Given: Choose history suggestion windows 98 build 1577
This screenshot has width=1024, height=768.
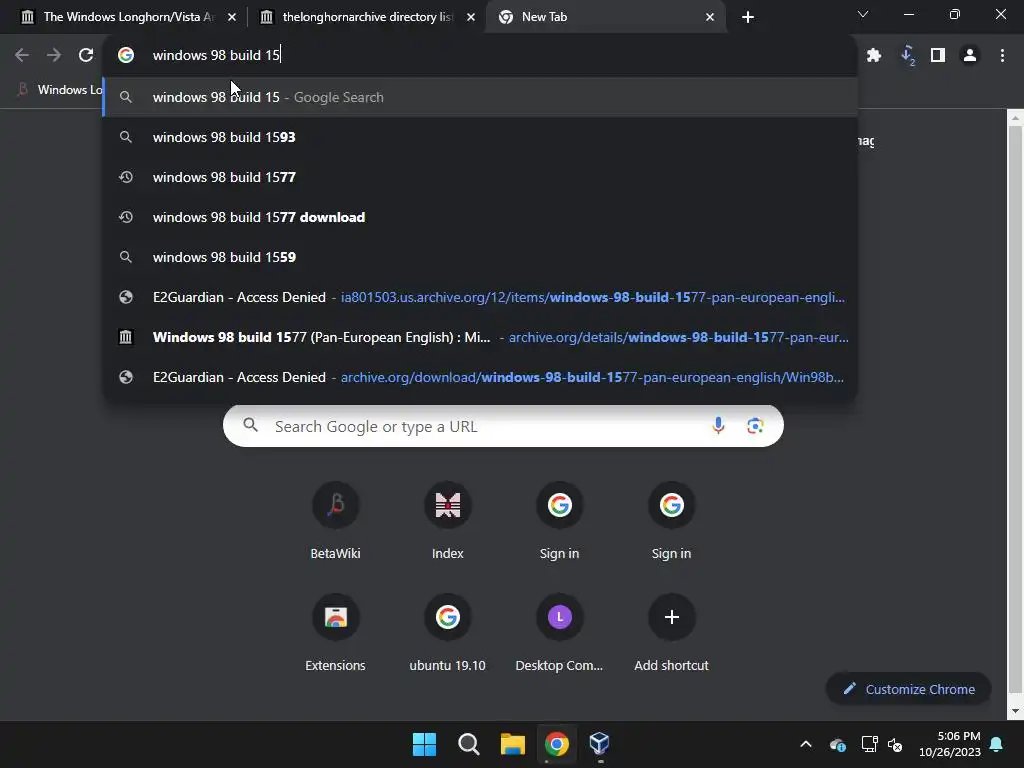Looking at the screenshot, I should [480, 177].
